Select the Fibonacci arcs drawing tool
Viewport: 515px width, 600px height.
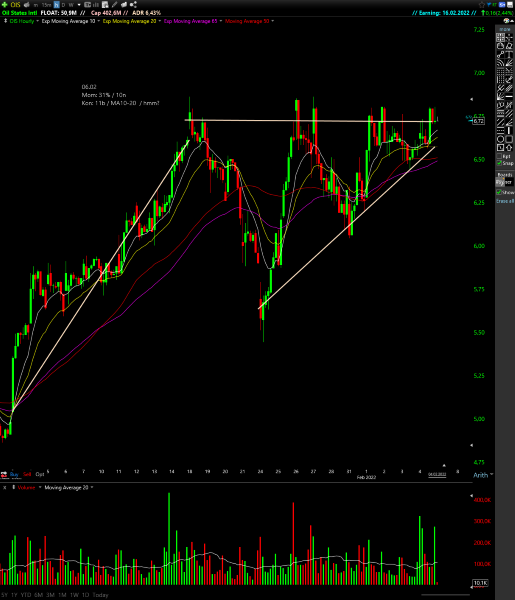click(500, 63)
